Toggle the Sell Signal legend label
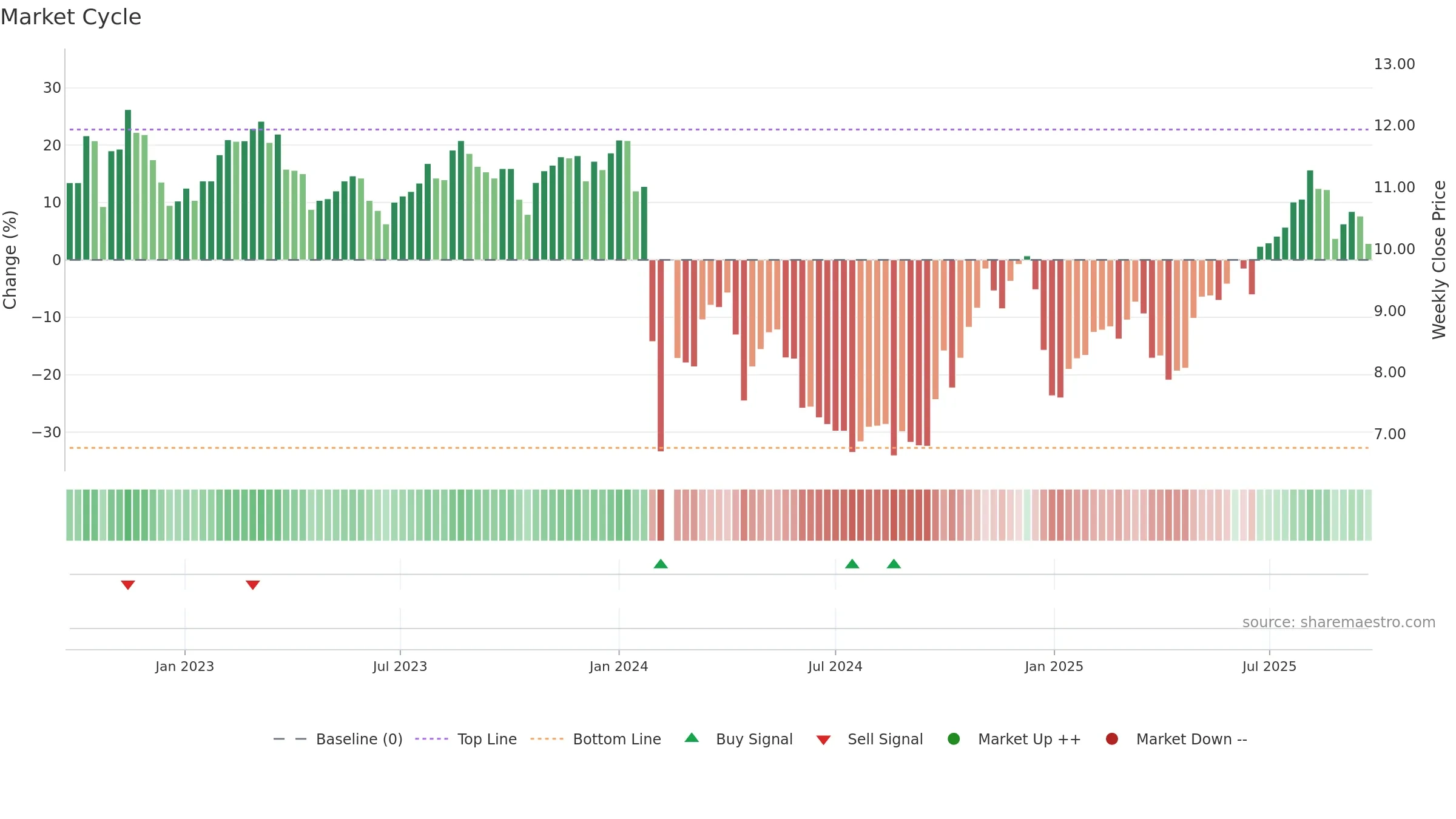1456x819 pixels. click(885, 739)
